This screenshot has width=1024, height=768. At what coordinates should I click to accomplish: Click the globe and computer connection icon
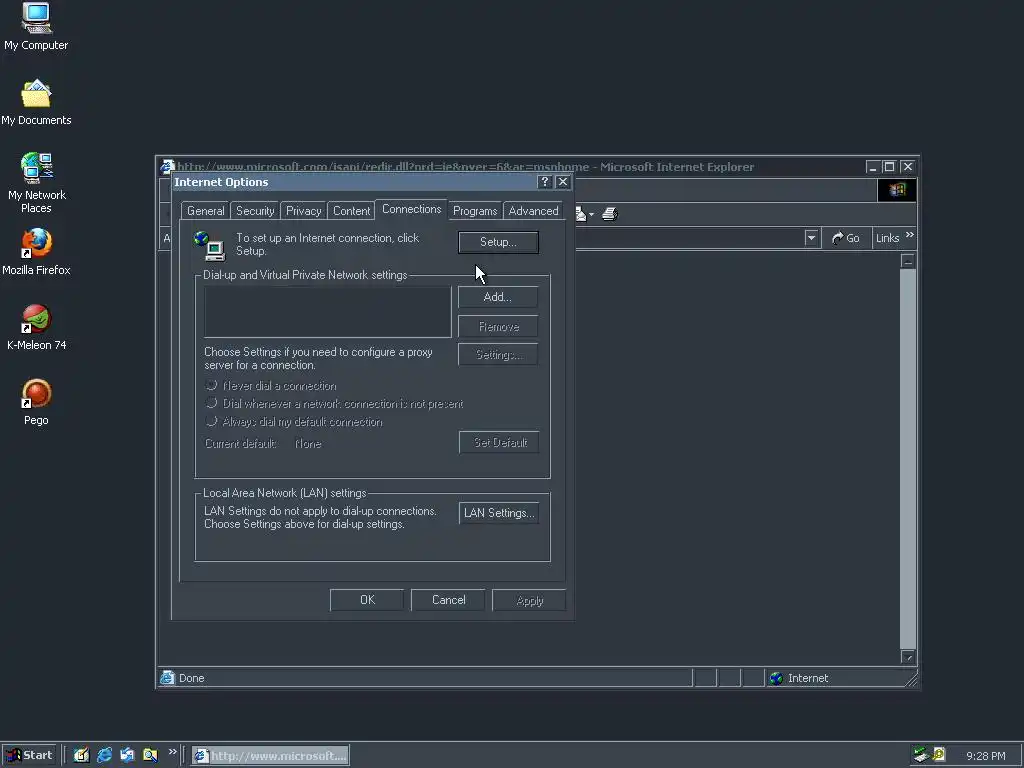pos(210,246)
